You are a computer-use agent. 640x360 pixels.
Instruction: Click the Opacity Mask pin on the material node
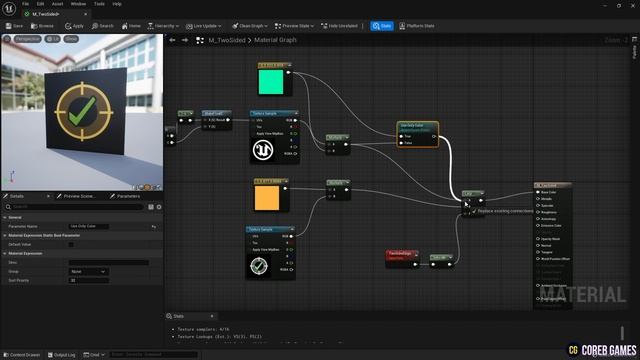538,239
